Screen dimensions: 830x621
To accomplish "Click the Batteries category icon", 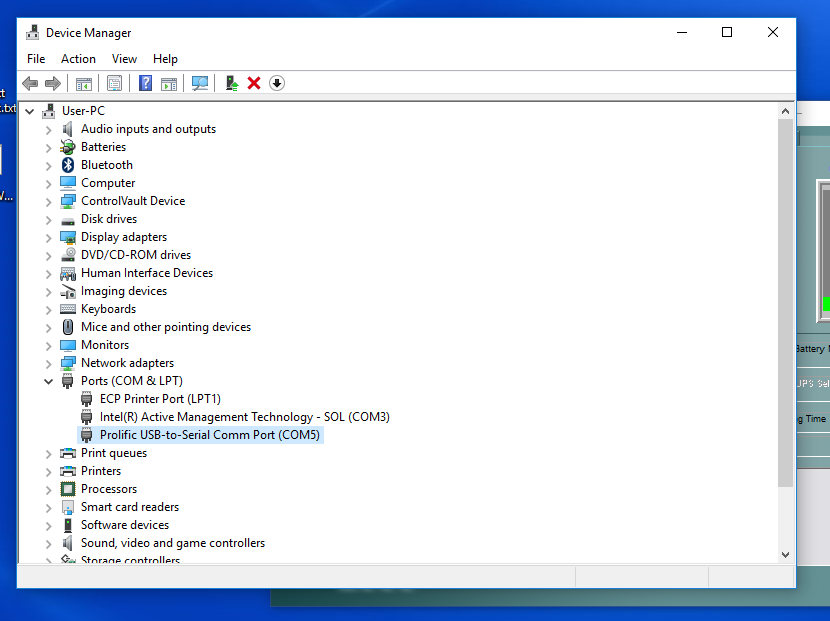I will tap(68, 147).
